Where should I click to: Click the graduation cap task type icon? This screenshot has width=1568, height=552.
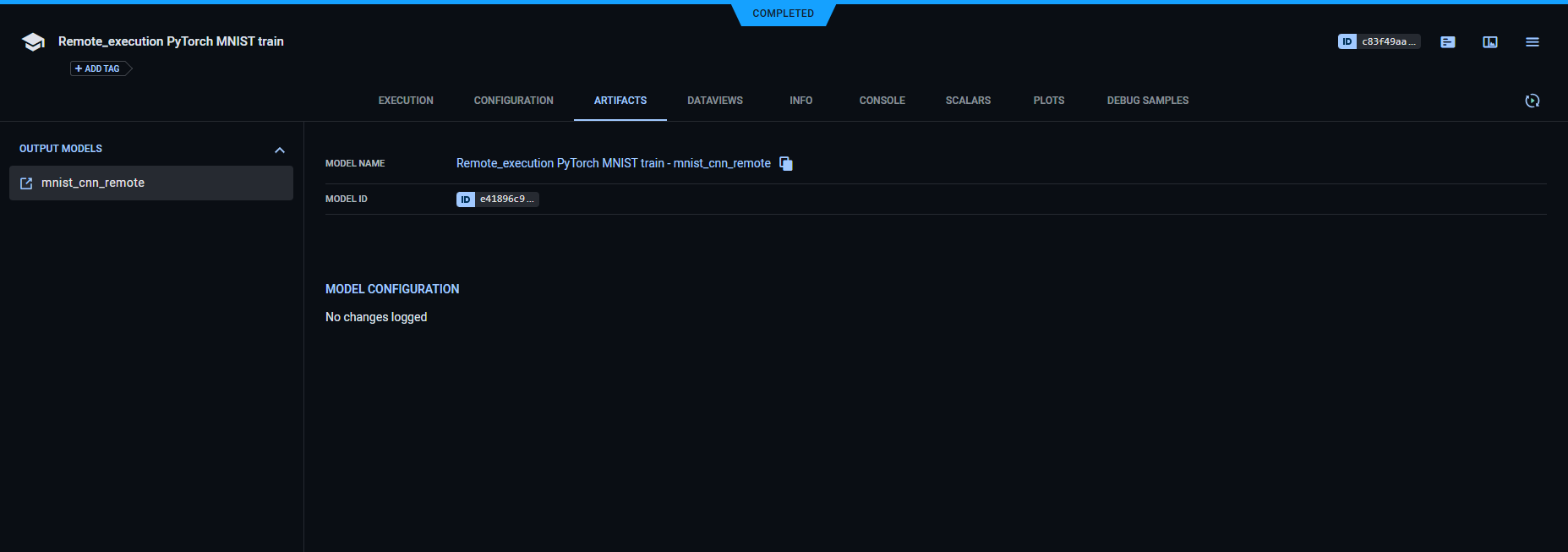(x=33, y=42)
